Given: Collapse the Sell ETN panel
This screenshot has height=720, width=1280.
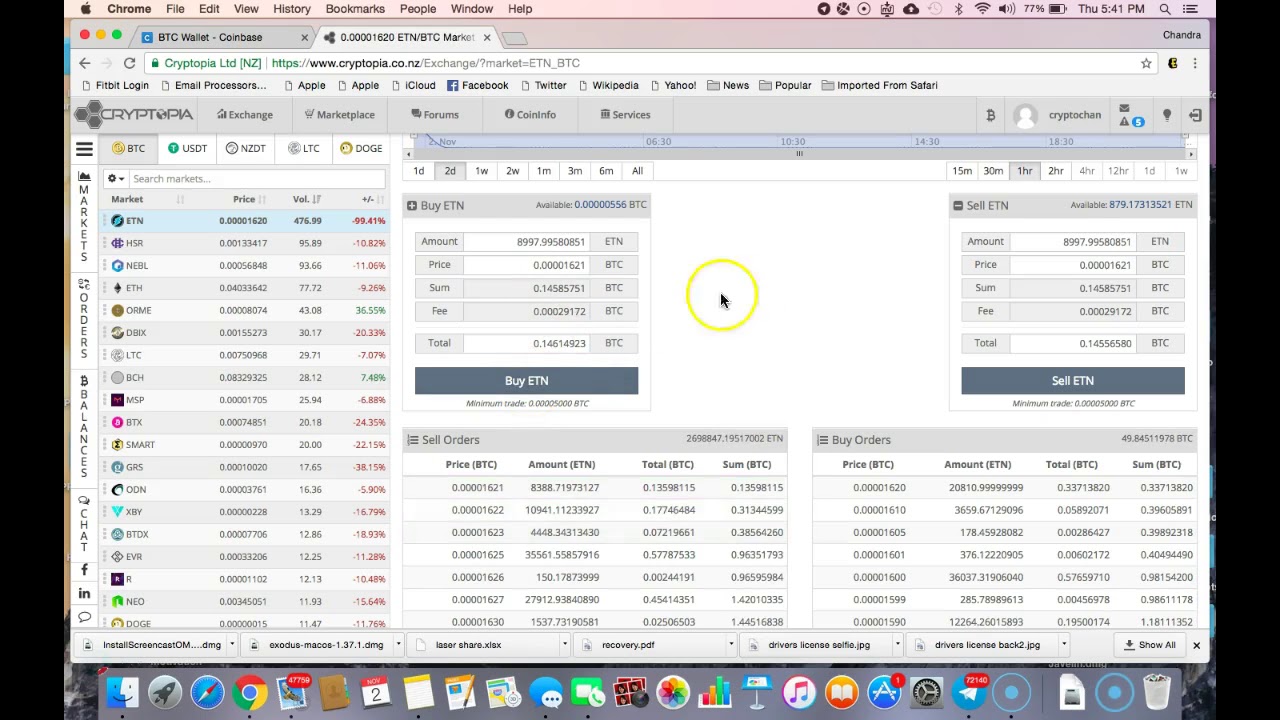Looking at the screenshot, I should [958, 206].
